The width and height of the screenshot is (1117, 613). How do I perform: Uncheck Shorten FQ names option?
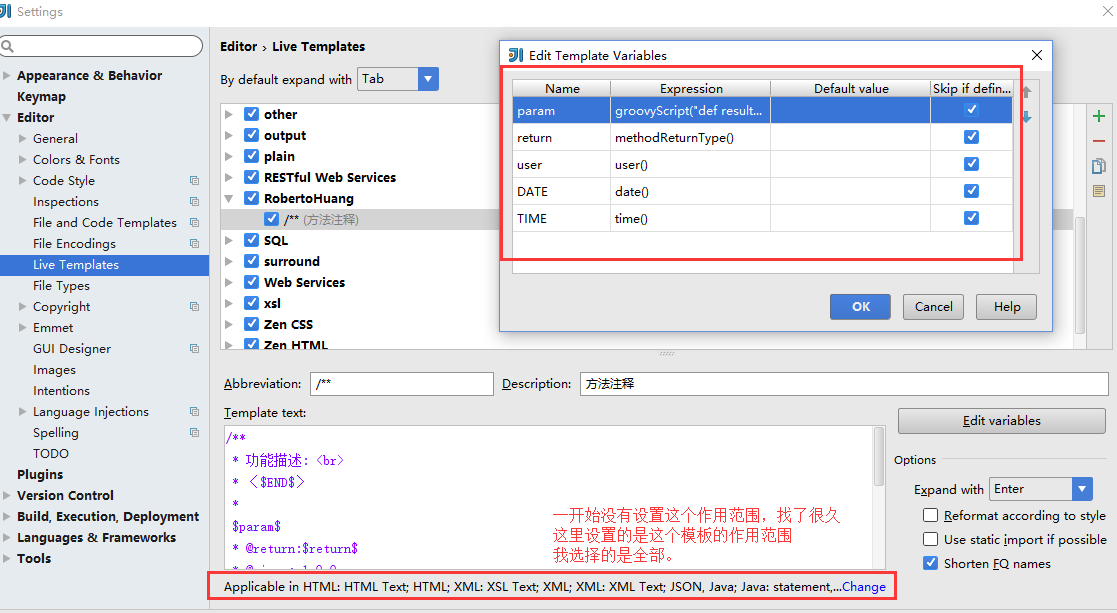click(x=930, y=563)
